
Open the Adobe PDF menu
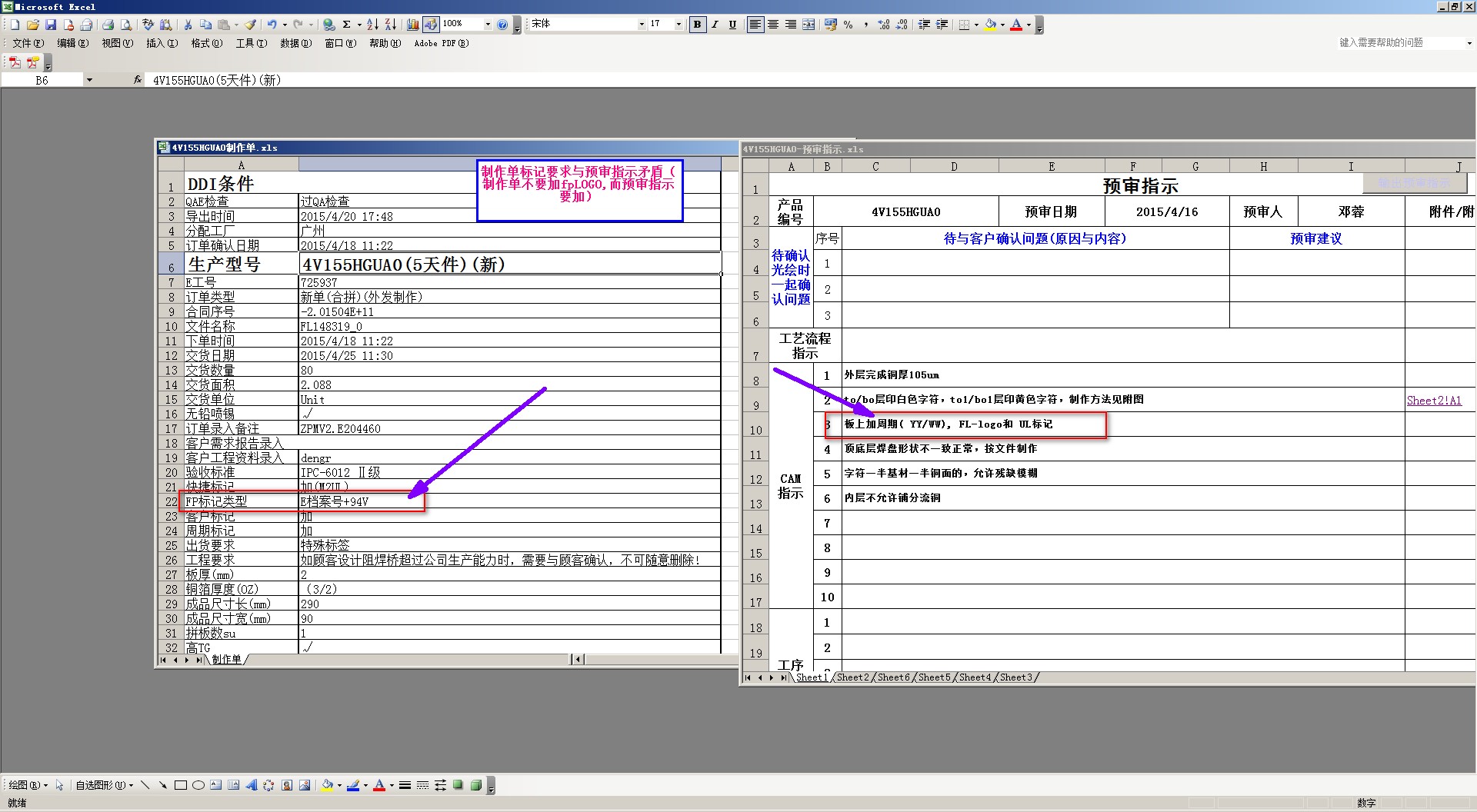click(442, 43)
